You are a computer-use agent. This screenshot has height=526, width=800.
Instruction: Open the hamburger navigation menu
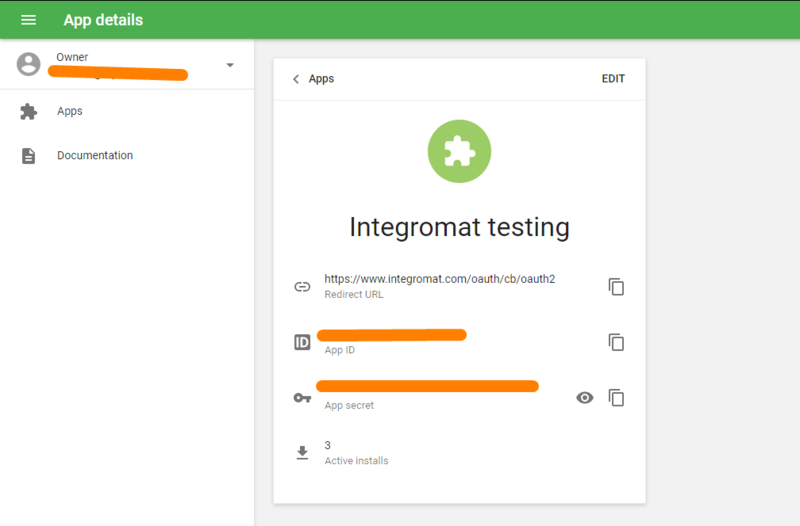coord(28,20)
